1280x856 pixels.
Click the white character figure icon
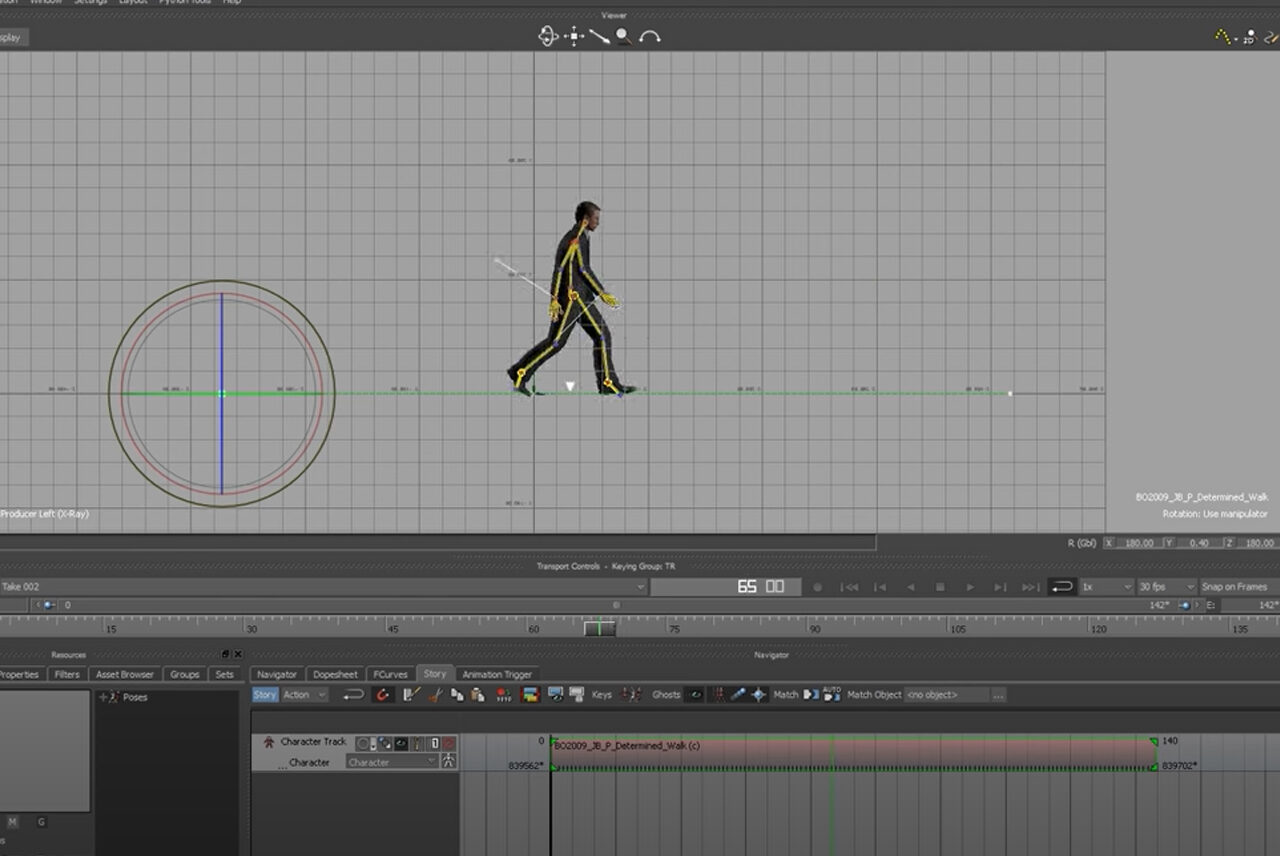coord(449,762)
